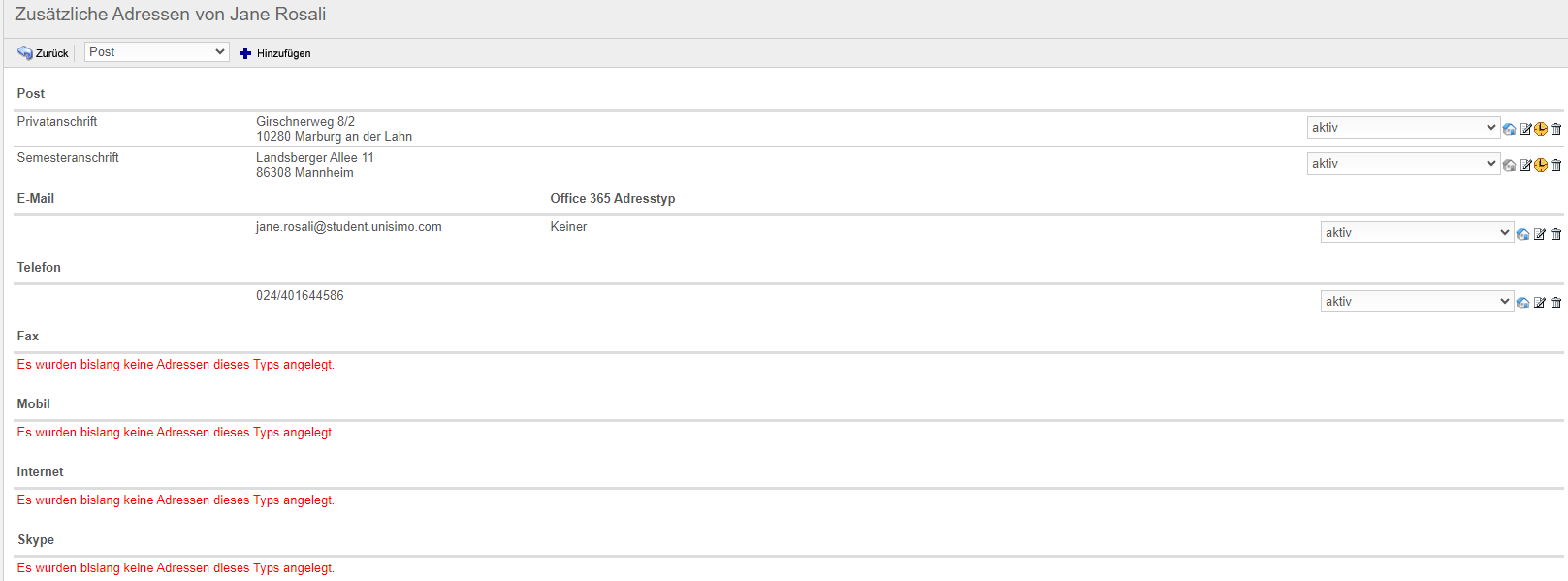The width and height of the screenshot is (1568, 581).
Task: Delete the e-mail address entry
Action: (1556, 234)
